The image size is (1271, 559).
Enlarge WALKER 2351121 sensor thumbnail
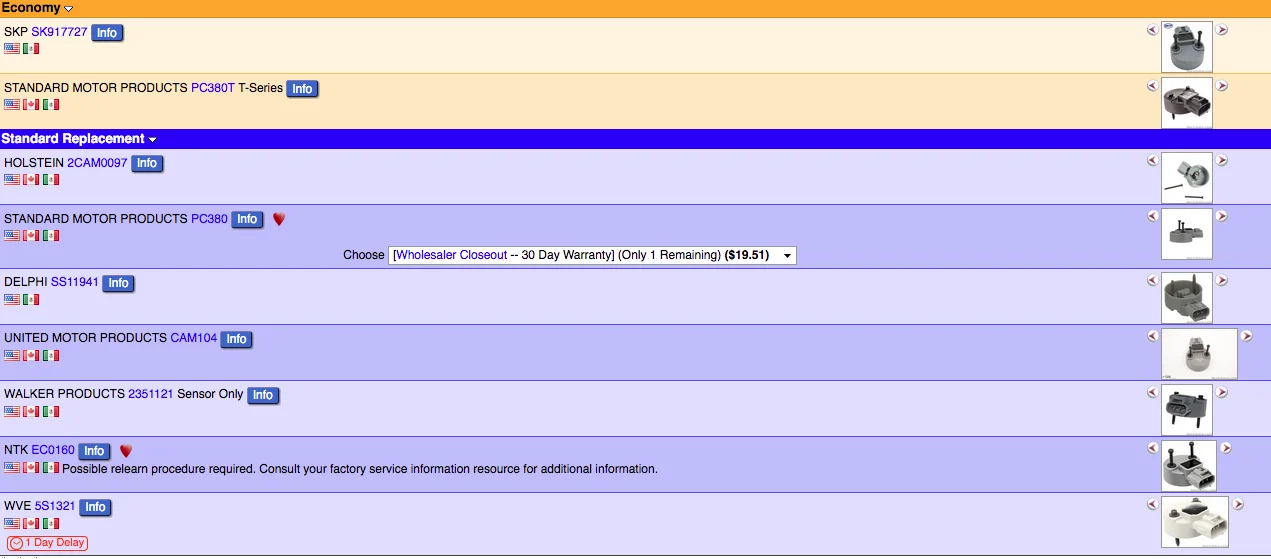(1187, 409)
